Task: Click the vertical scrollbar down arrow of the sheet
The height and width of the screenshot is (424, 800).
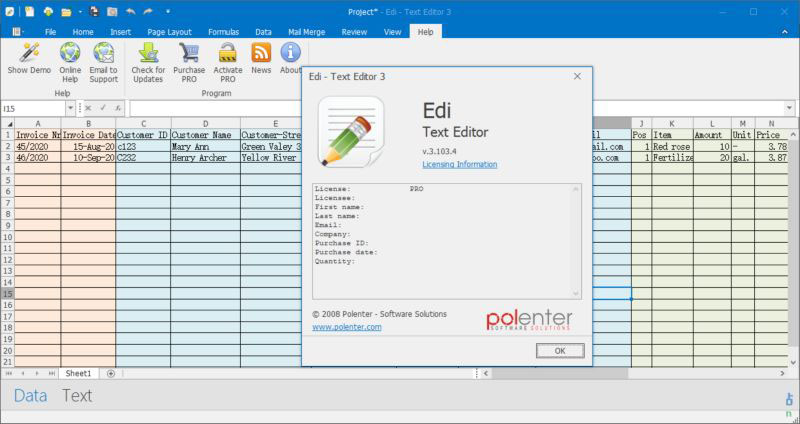Action: pyautogui.click(x=793, y=362)
